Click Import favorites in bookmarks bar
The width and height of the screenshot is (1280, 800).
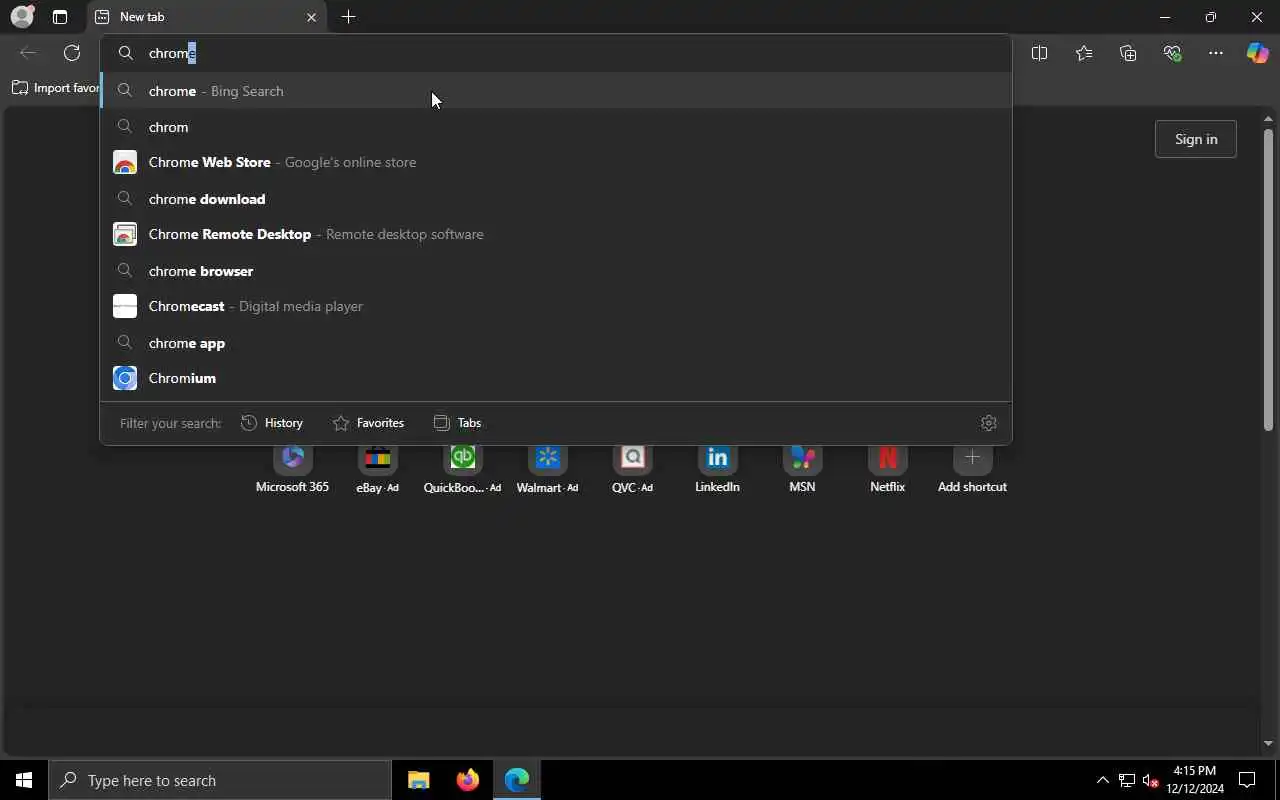coord(55,88)
